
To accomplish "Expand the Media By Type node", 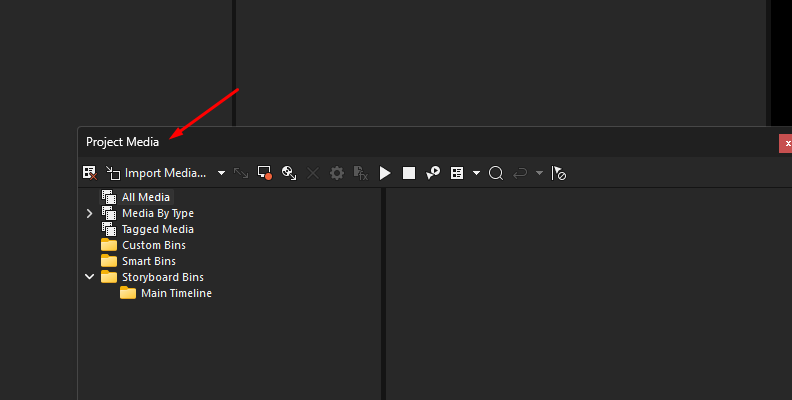I will click(89, 214).
